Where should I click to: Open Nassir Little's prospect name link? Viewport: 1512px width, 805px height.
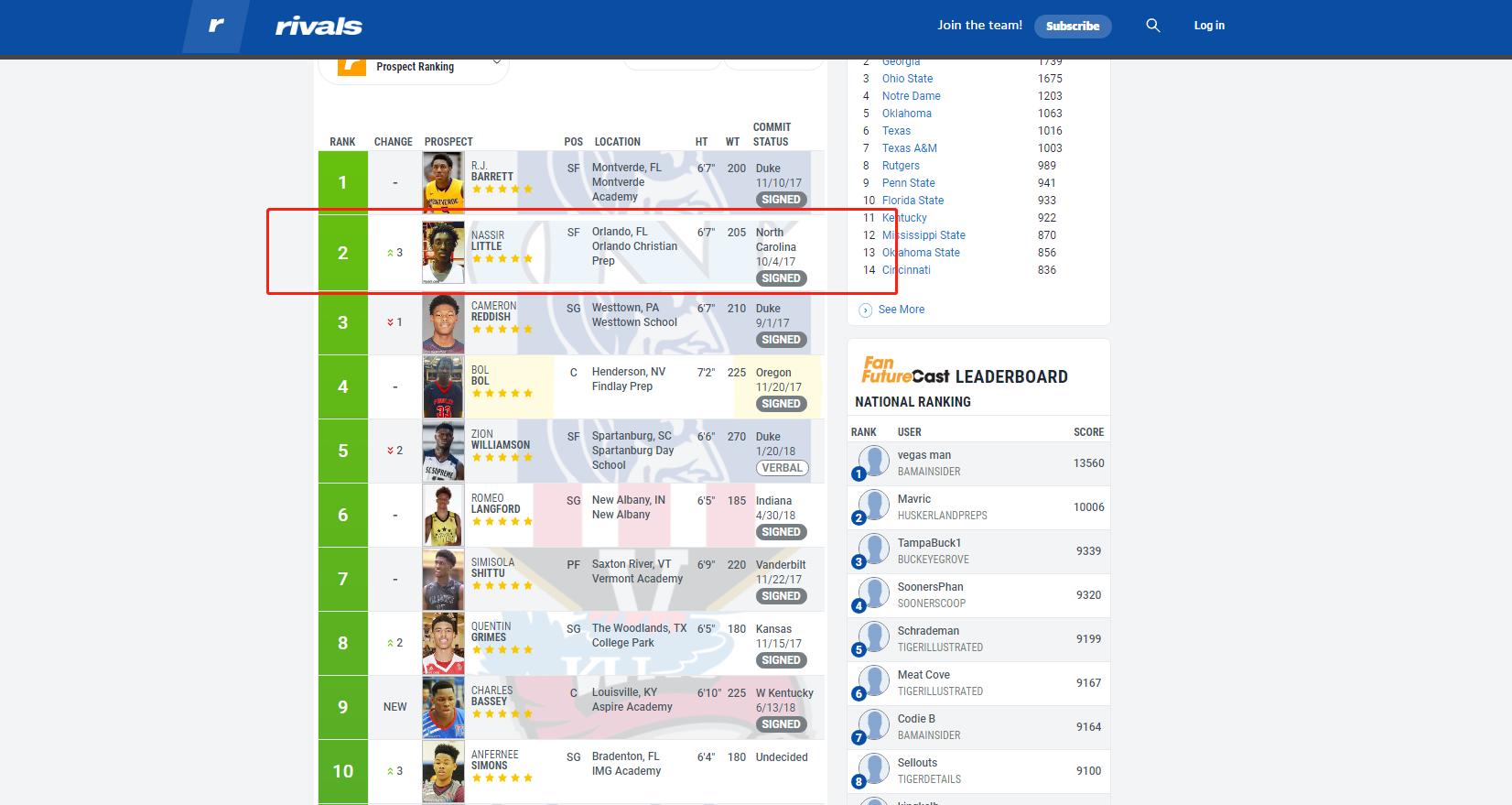pyautogui.click(x=488, y=241)
